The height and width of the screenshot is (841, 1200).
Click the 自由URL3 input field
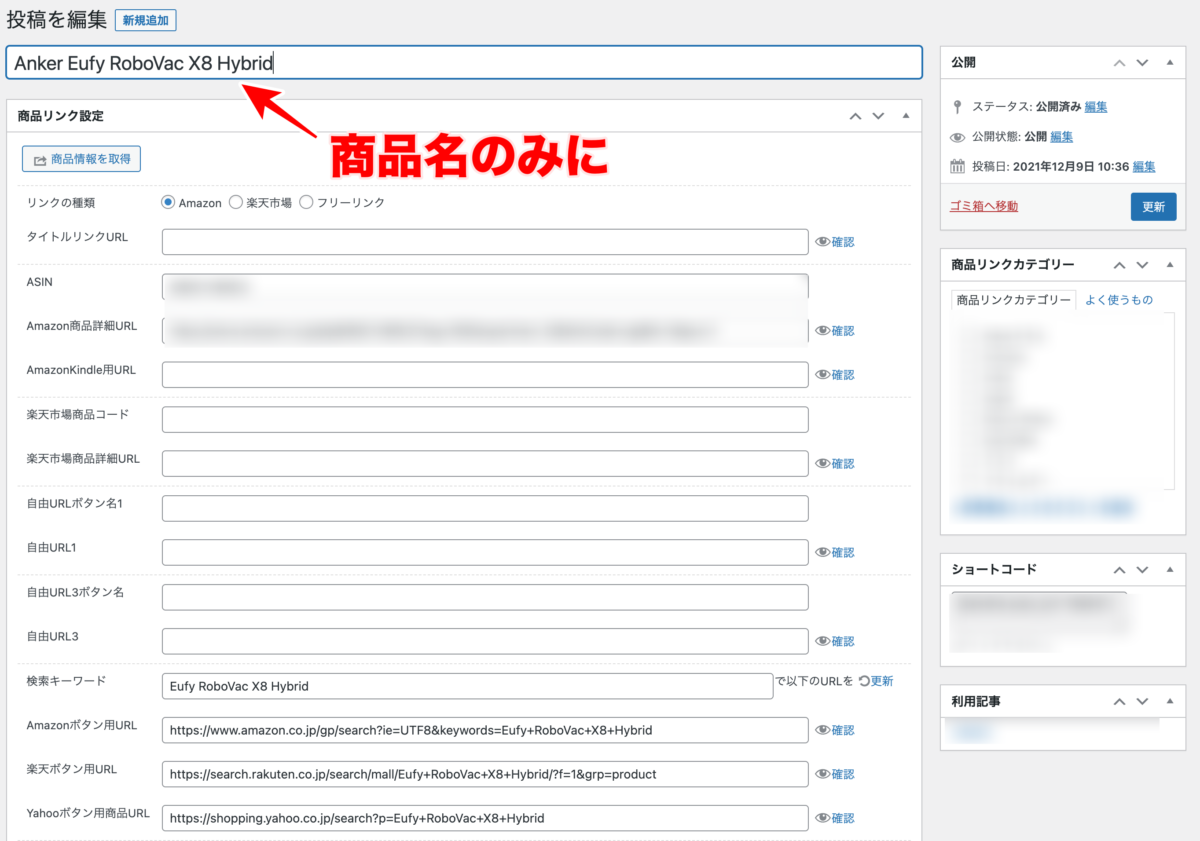485,641
